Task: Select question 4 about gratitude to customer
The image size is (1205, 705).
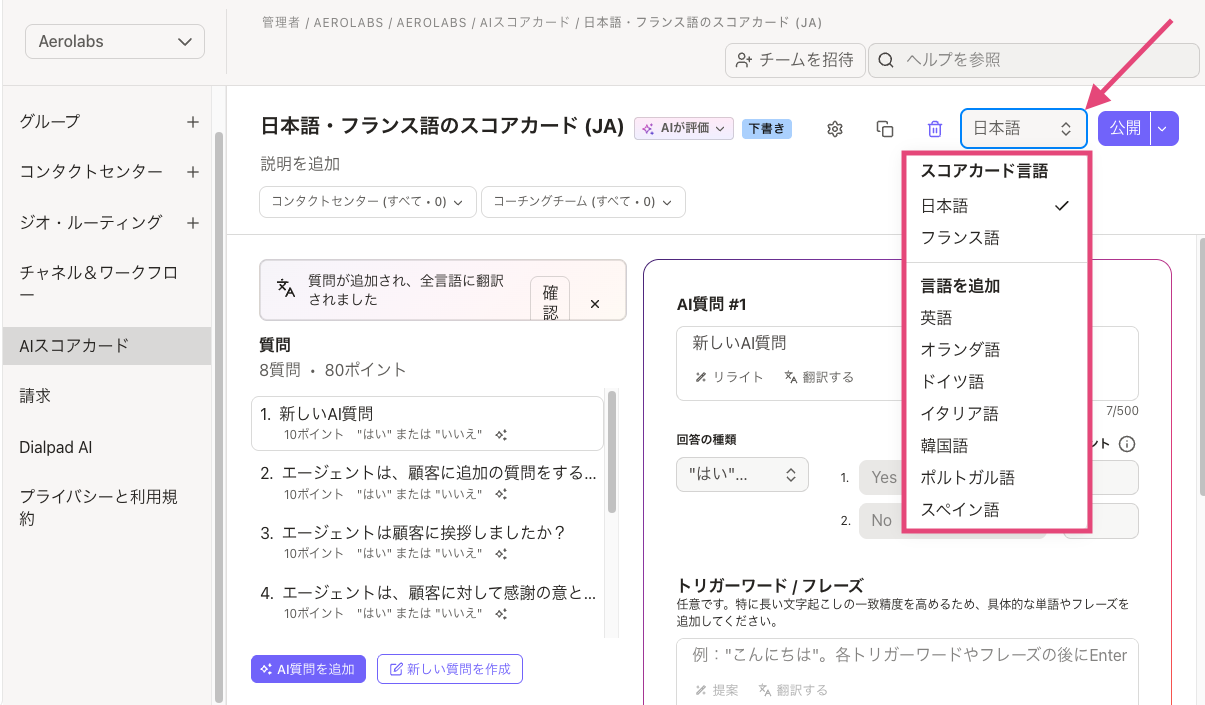Action: click(427, 601)
